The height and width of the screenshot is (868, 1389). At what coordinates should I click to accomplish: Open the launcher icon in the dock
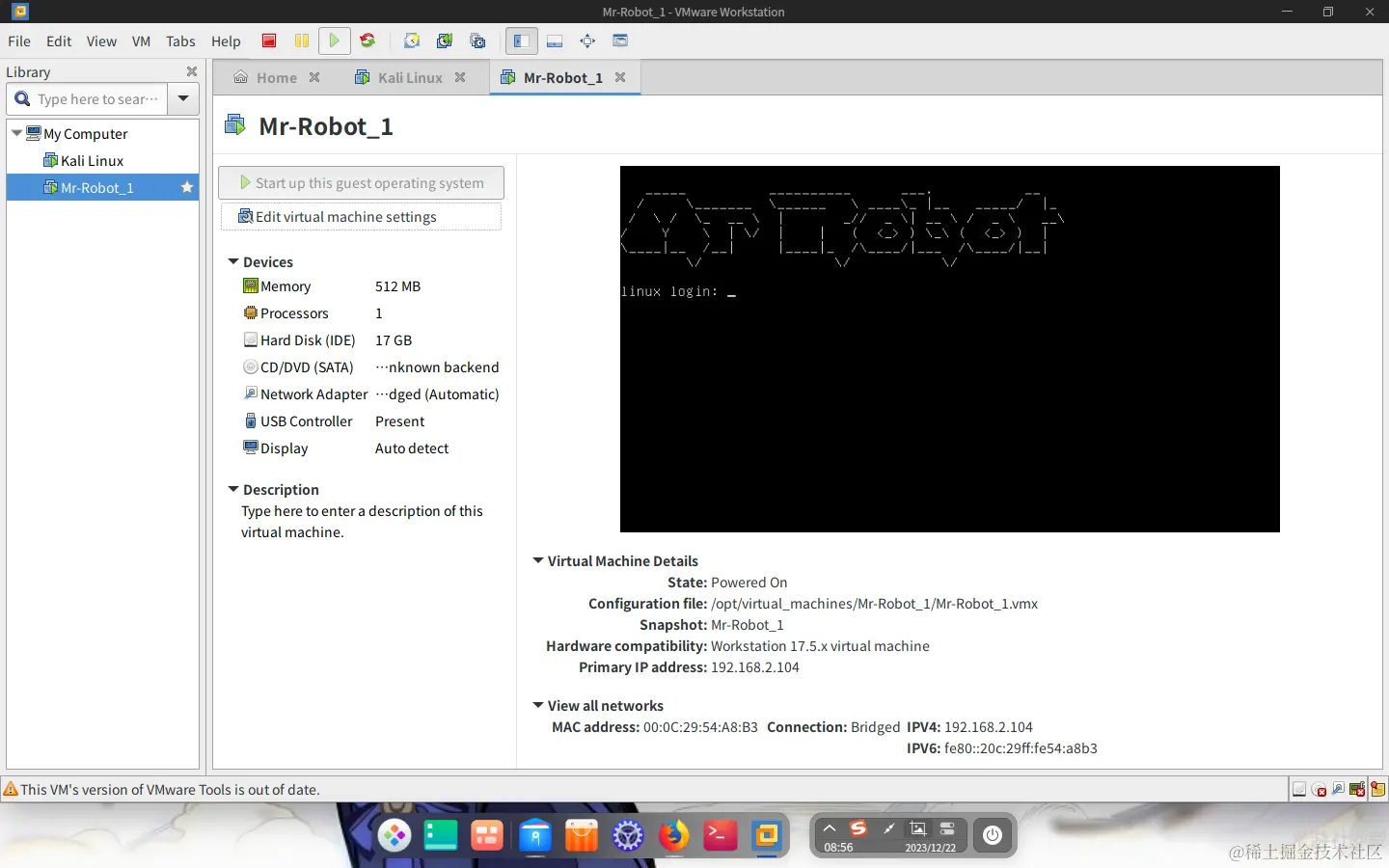(x=395, y=835)
